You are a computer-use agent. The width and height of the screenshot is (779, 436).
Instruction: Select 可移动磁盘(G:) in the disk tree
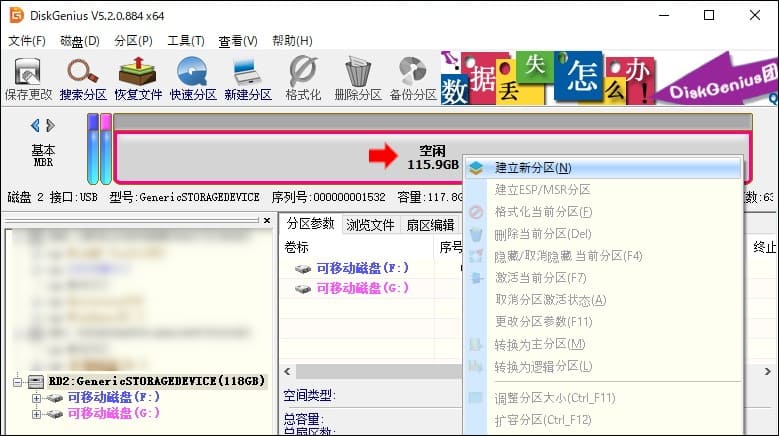[114, 413]
